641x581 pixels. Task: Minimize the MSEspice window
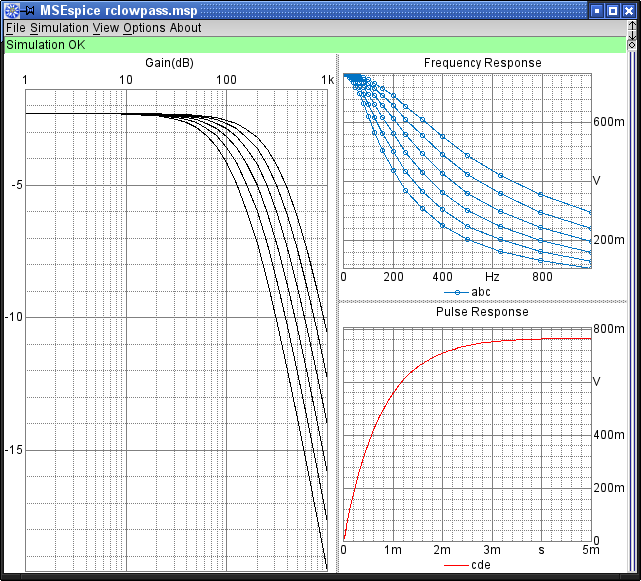(x=597, y=9)
